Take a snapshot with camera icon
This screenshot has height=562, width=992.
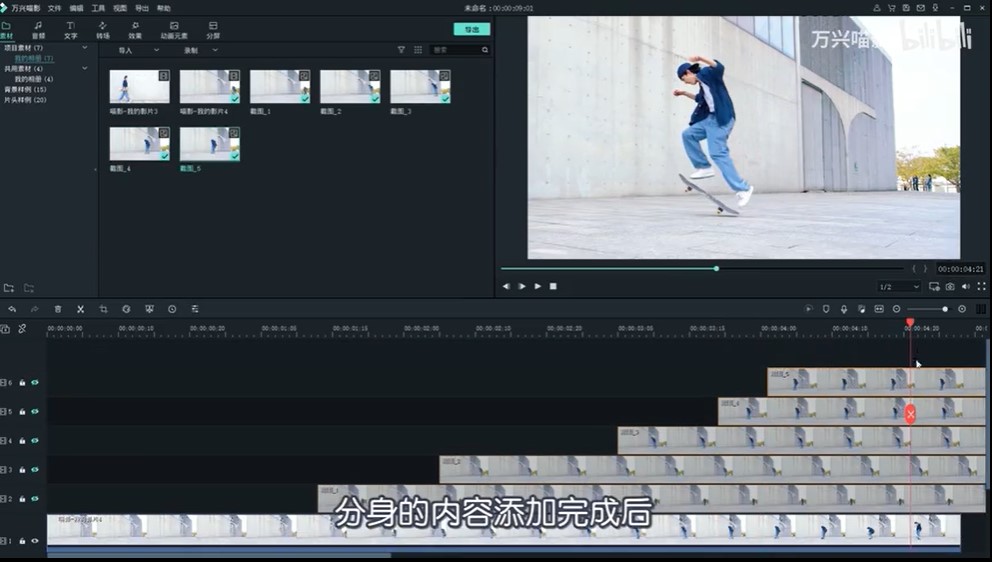[x=950, y=287]
